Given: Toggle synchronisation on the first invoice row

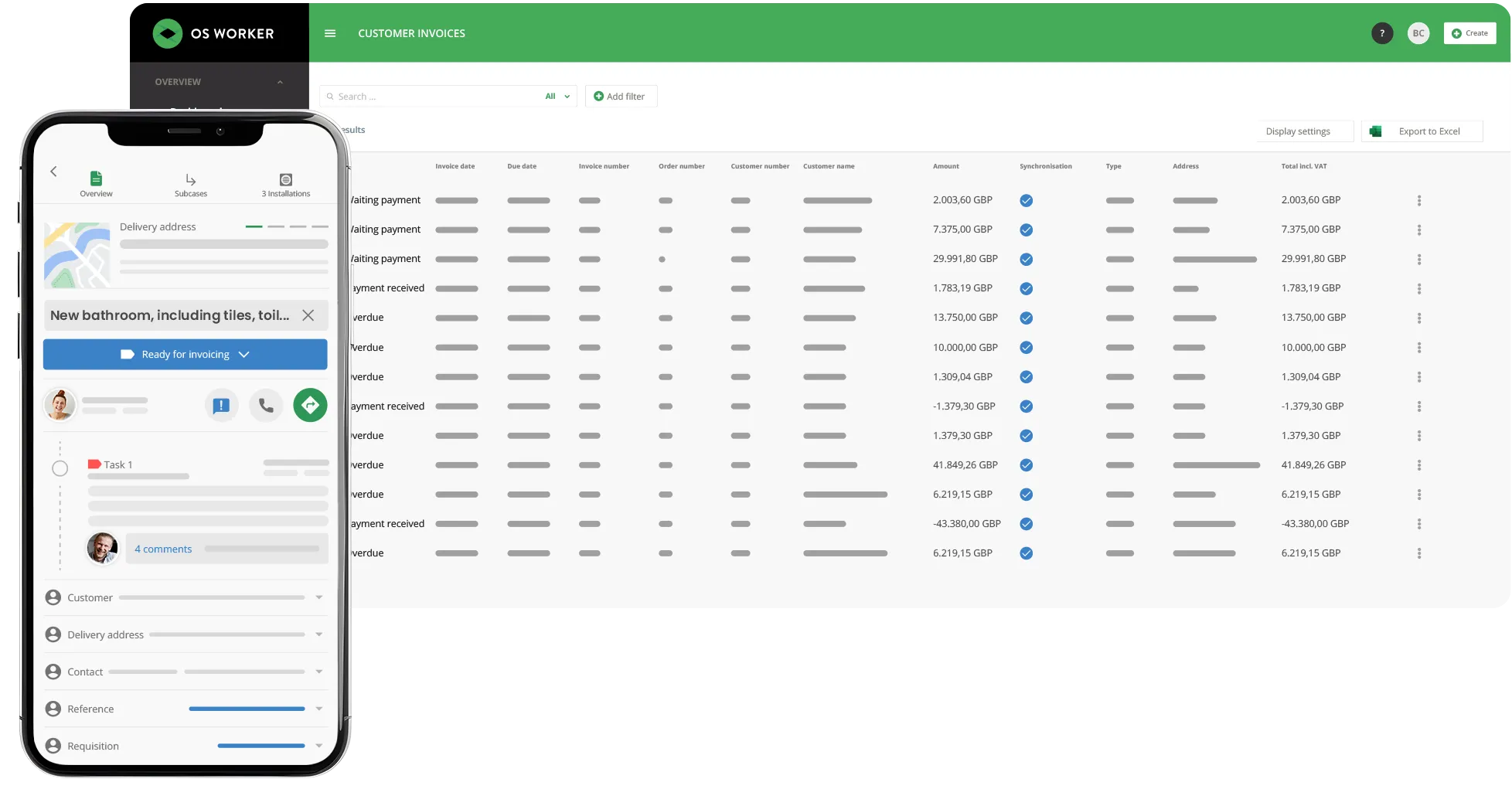Looking at the screenshot, I should (1027, 200).
